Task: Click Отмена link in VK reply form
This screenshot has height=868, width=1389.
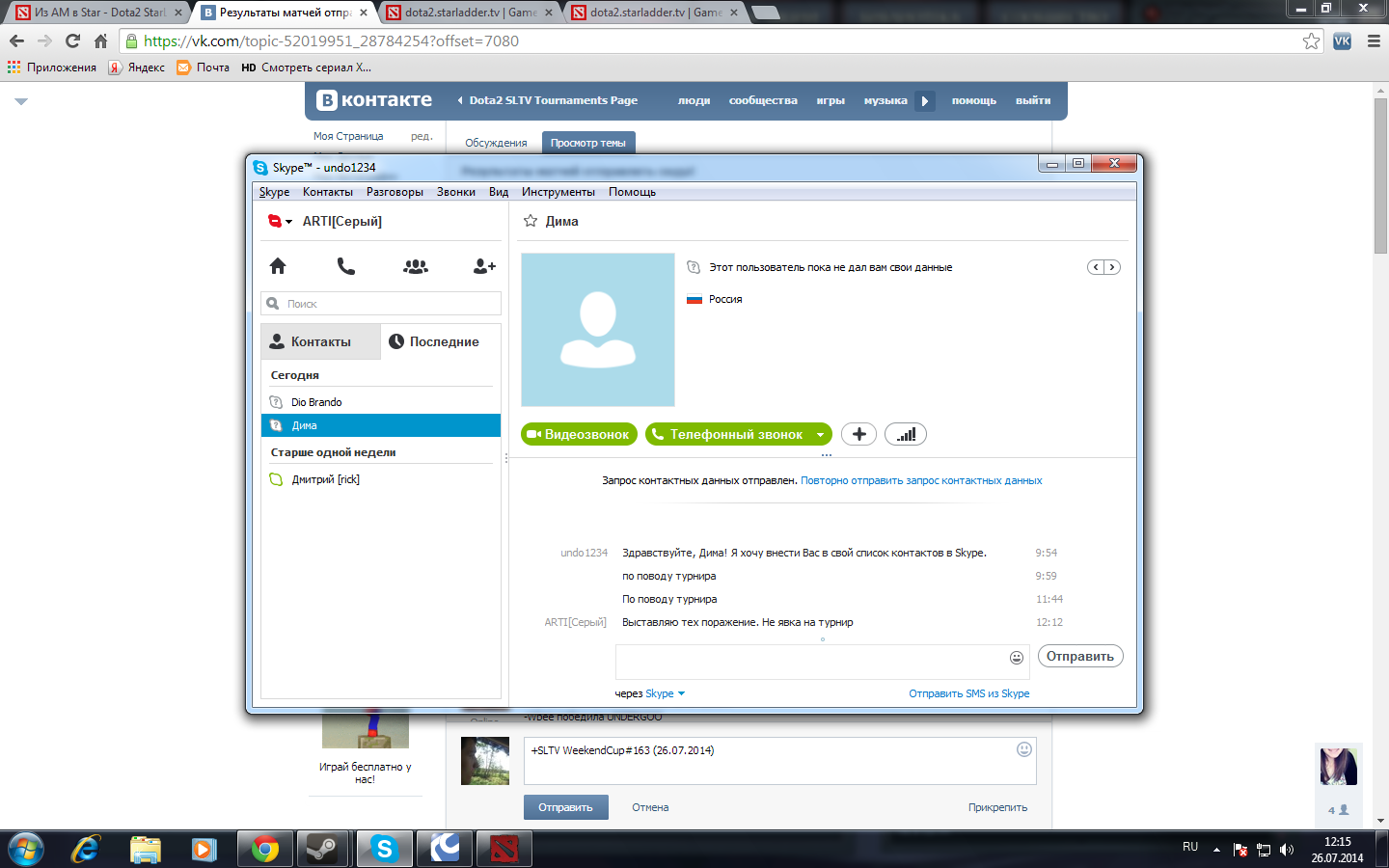Action: (650, 807)
